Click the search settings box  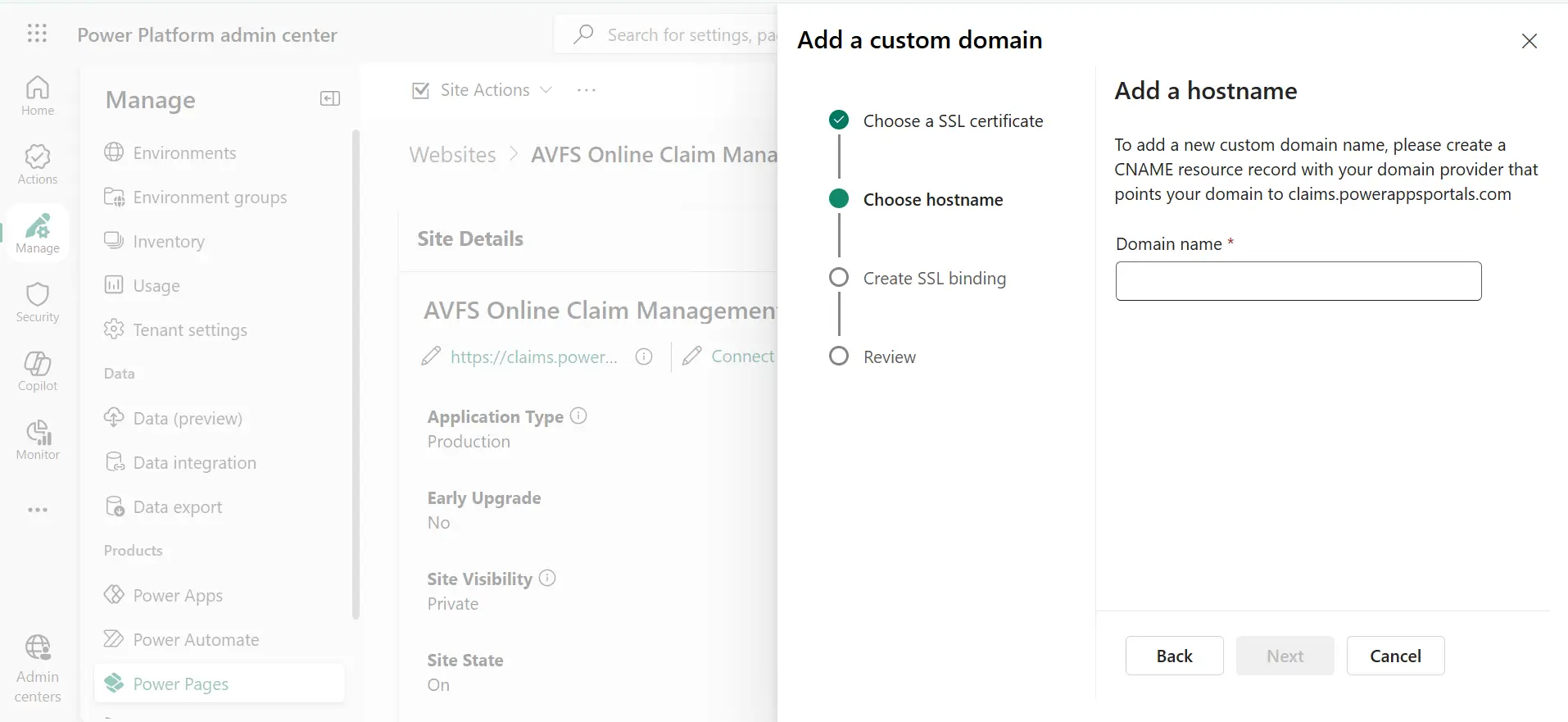[x=665, y=34]
